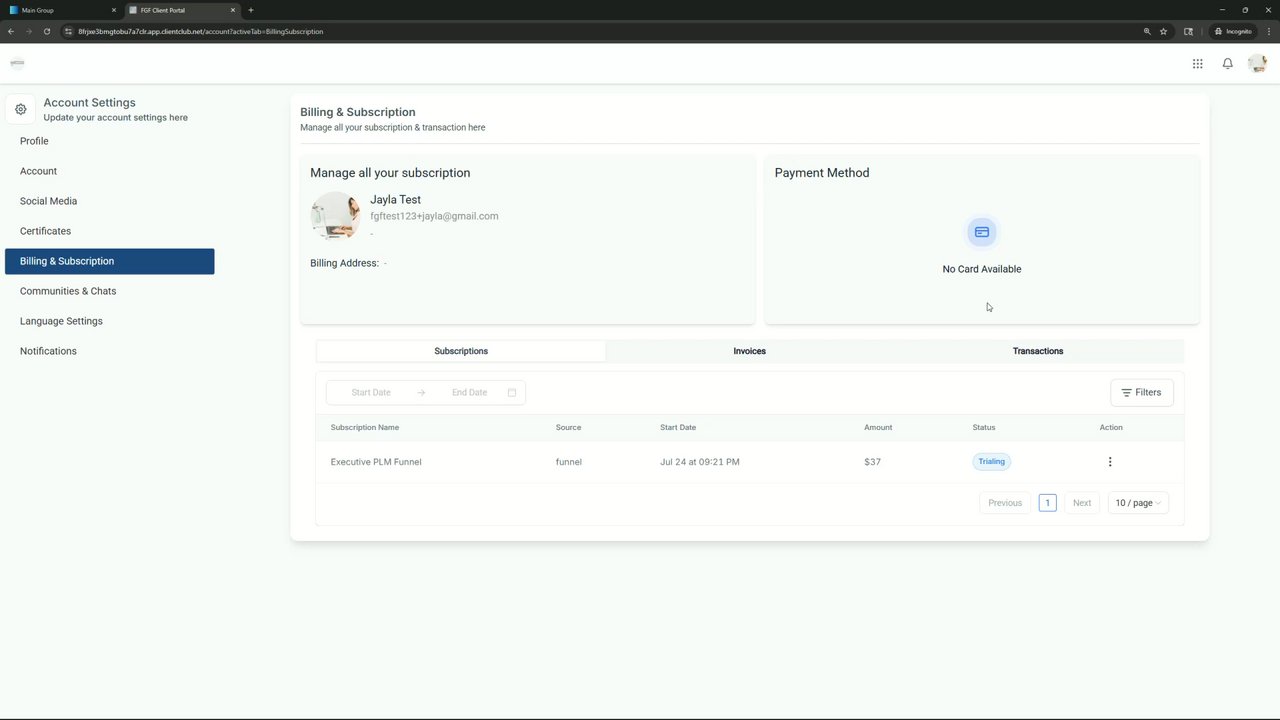Open the browser side panel icon
Viewport: 1280px width, 720px height.
(x=1188, y=31)
